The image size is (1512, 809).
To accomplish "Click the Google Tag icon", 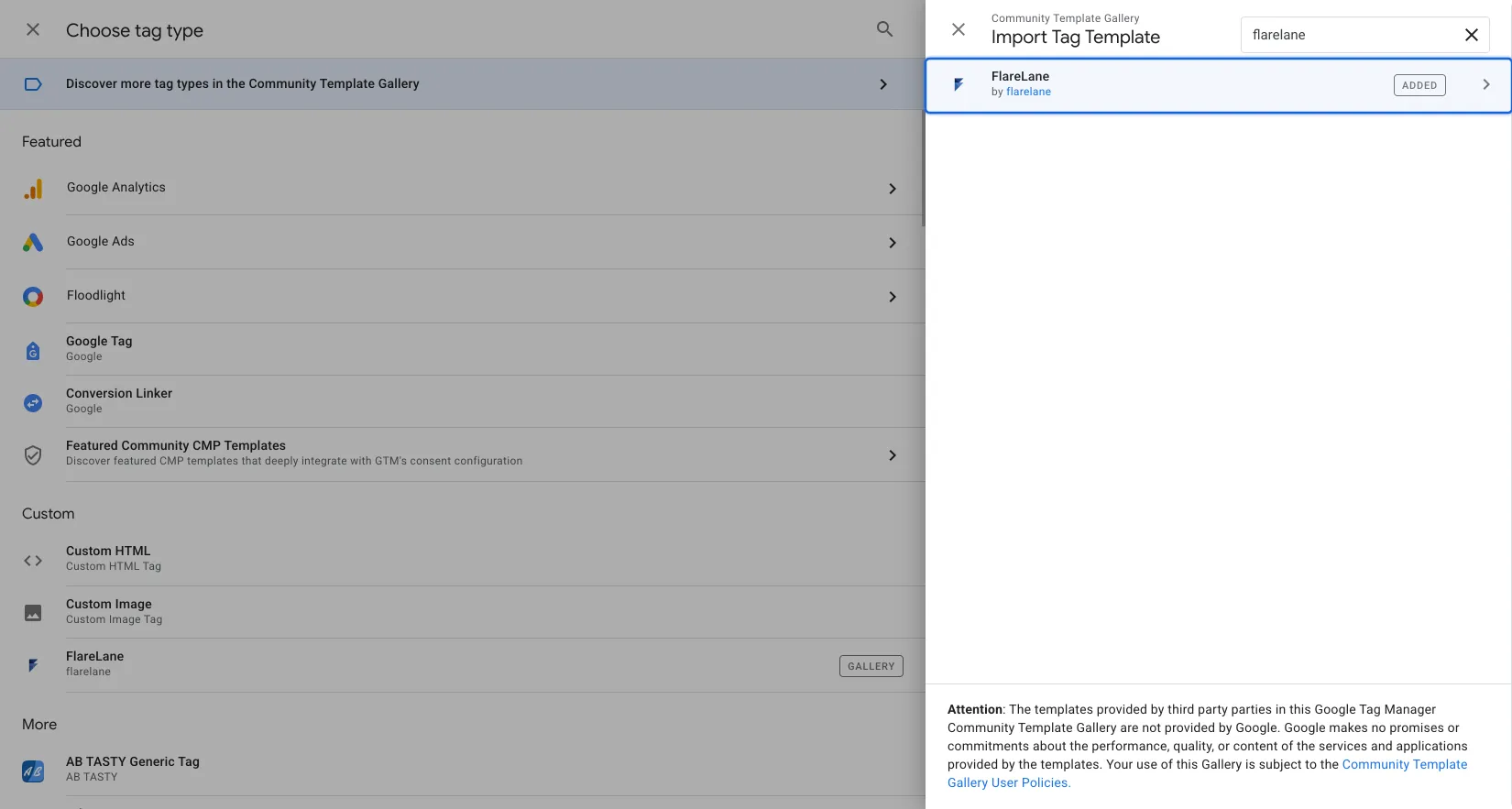I will [x=33, y=350].
